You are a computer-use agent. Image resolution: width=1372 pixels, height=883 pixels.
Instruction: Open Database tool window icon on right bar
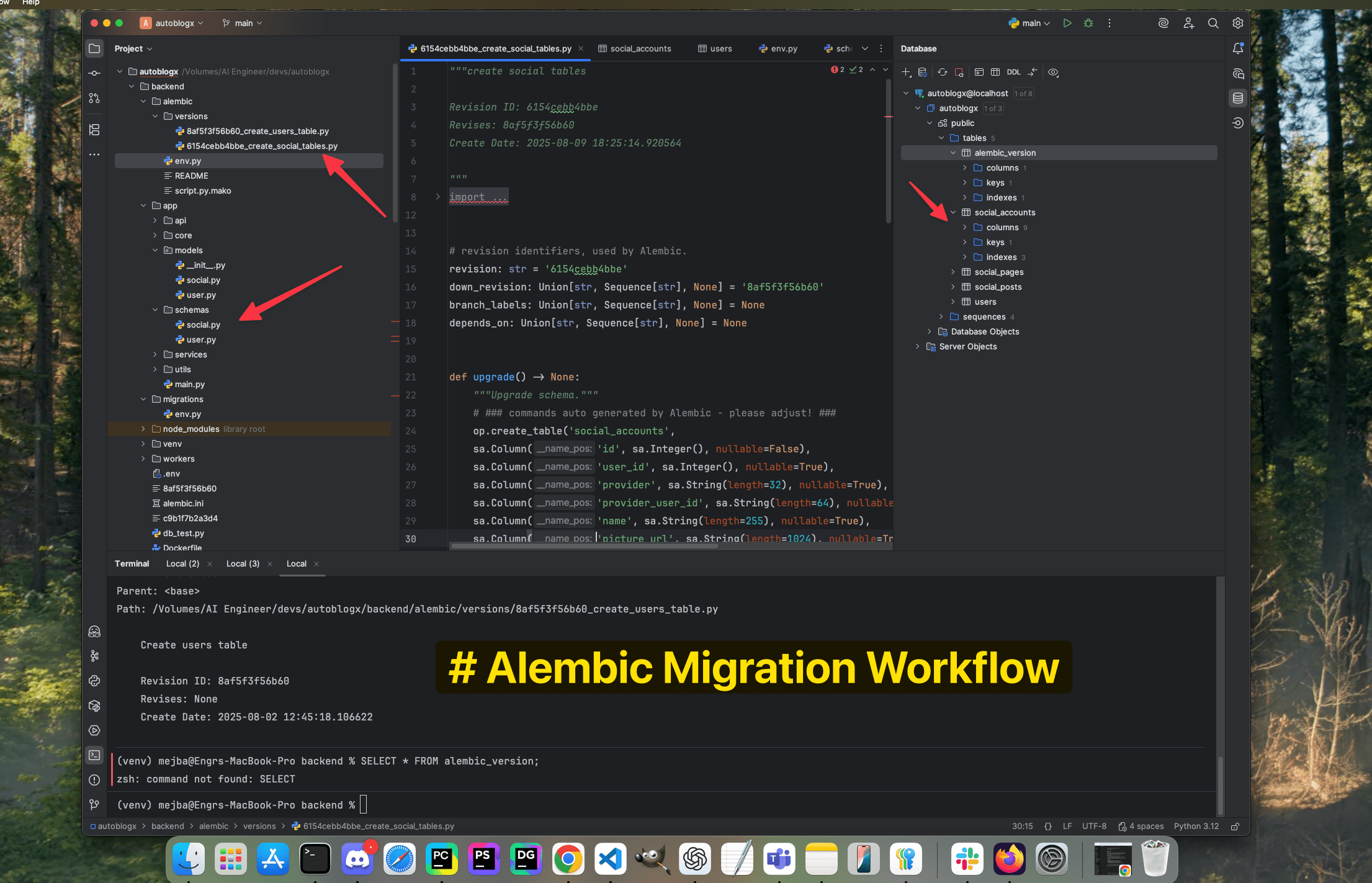(x=1238, y=98)
